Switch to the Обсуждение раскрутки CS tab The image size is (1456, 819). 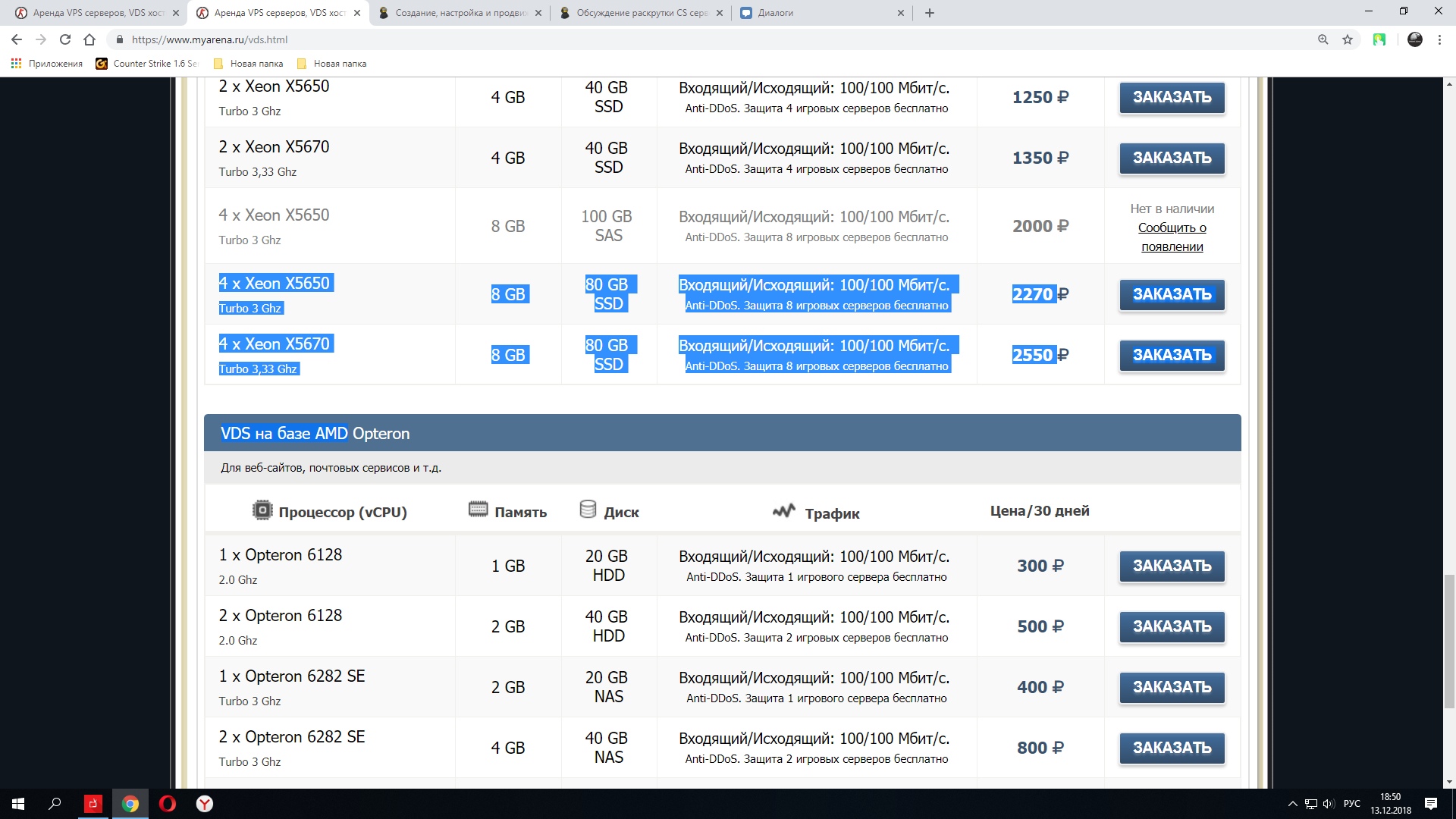point(642,13)
